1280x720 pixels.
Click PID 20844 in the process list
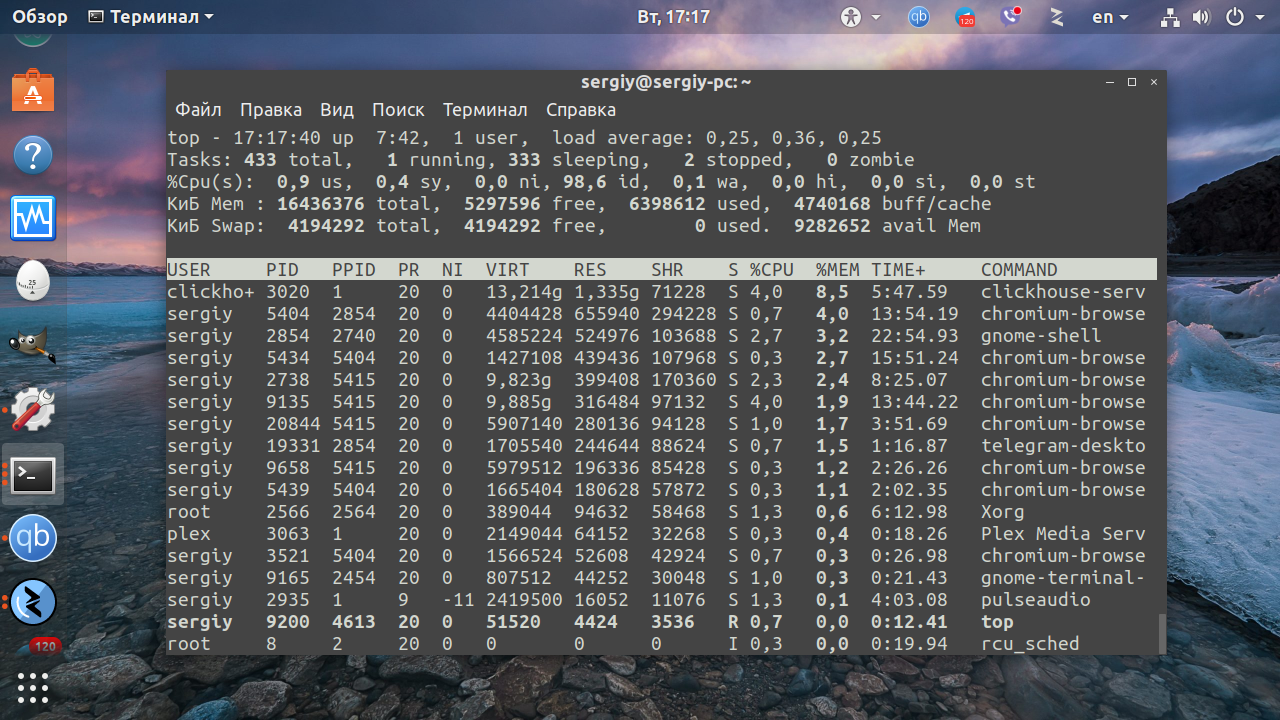[293, 424]
